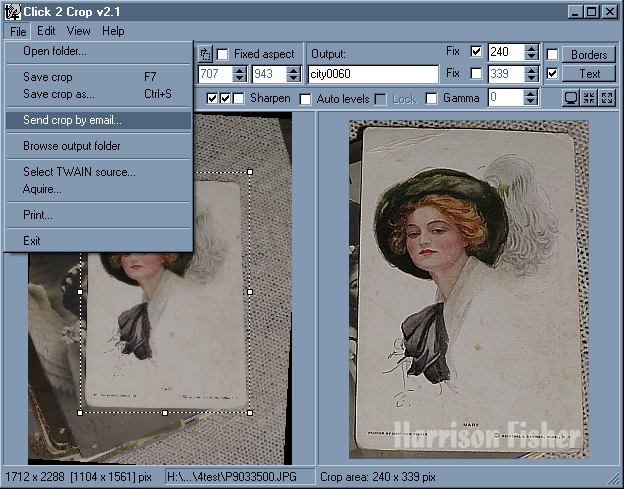624x489 pixels.
Task: Click the bottom-middle crop selection handle
Action: click(165, 413)
